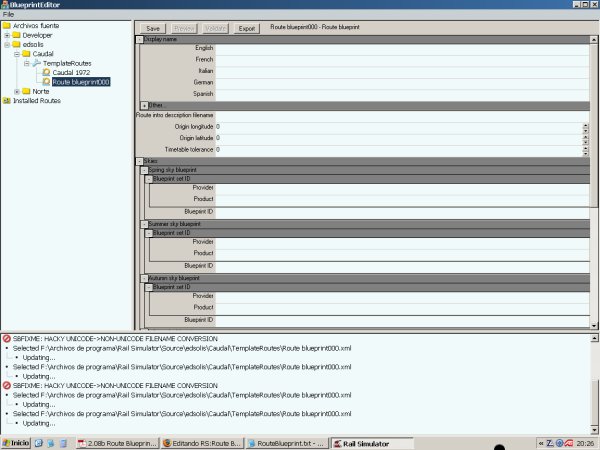The image size is (600, 450).
Task: Expand the Norte folder node
Action: point(17,92)
